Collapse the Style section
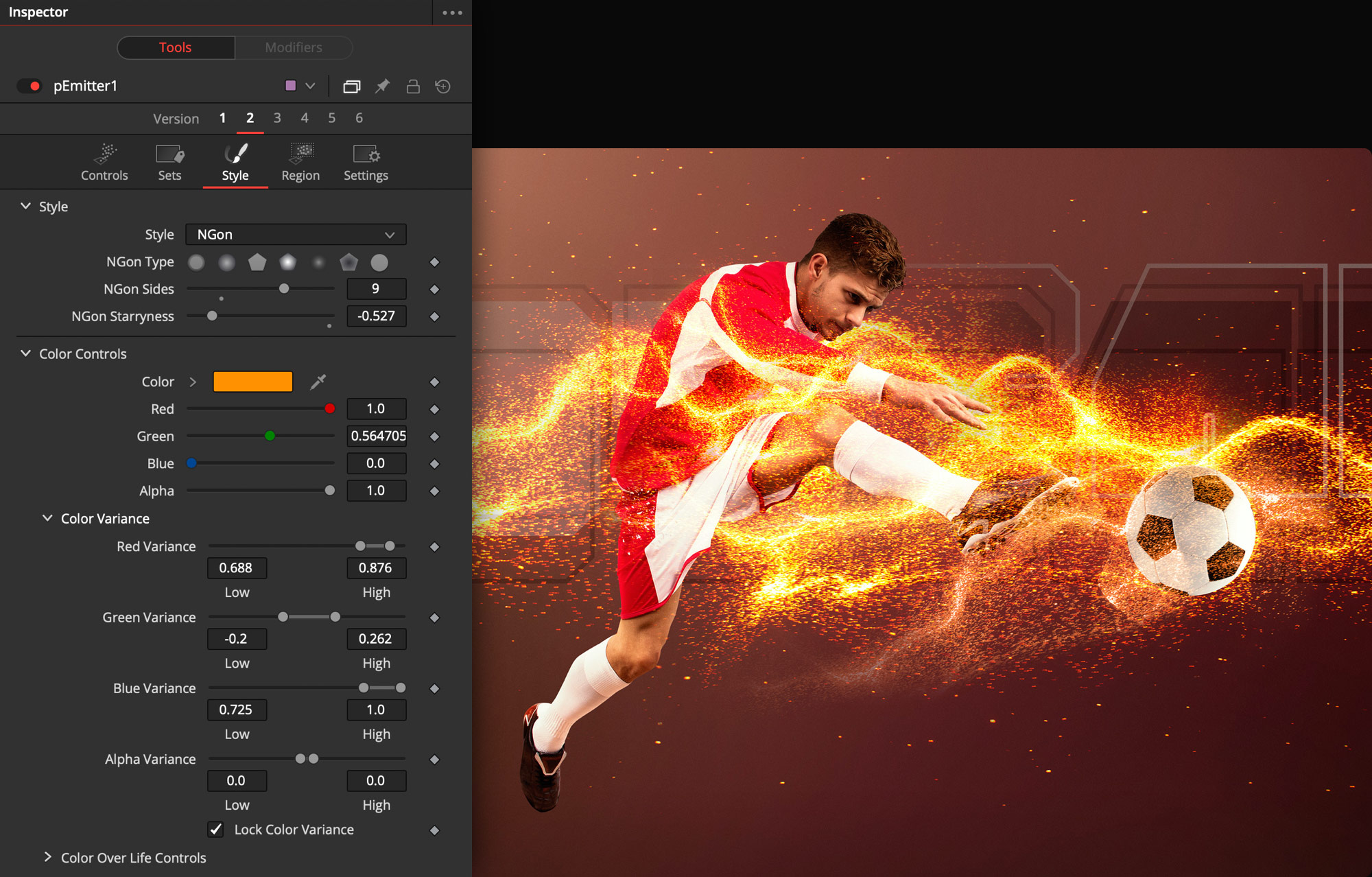 pyautogui.click(x=25, y=206)
